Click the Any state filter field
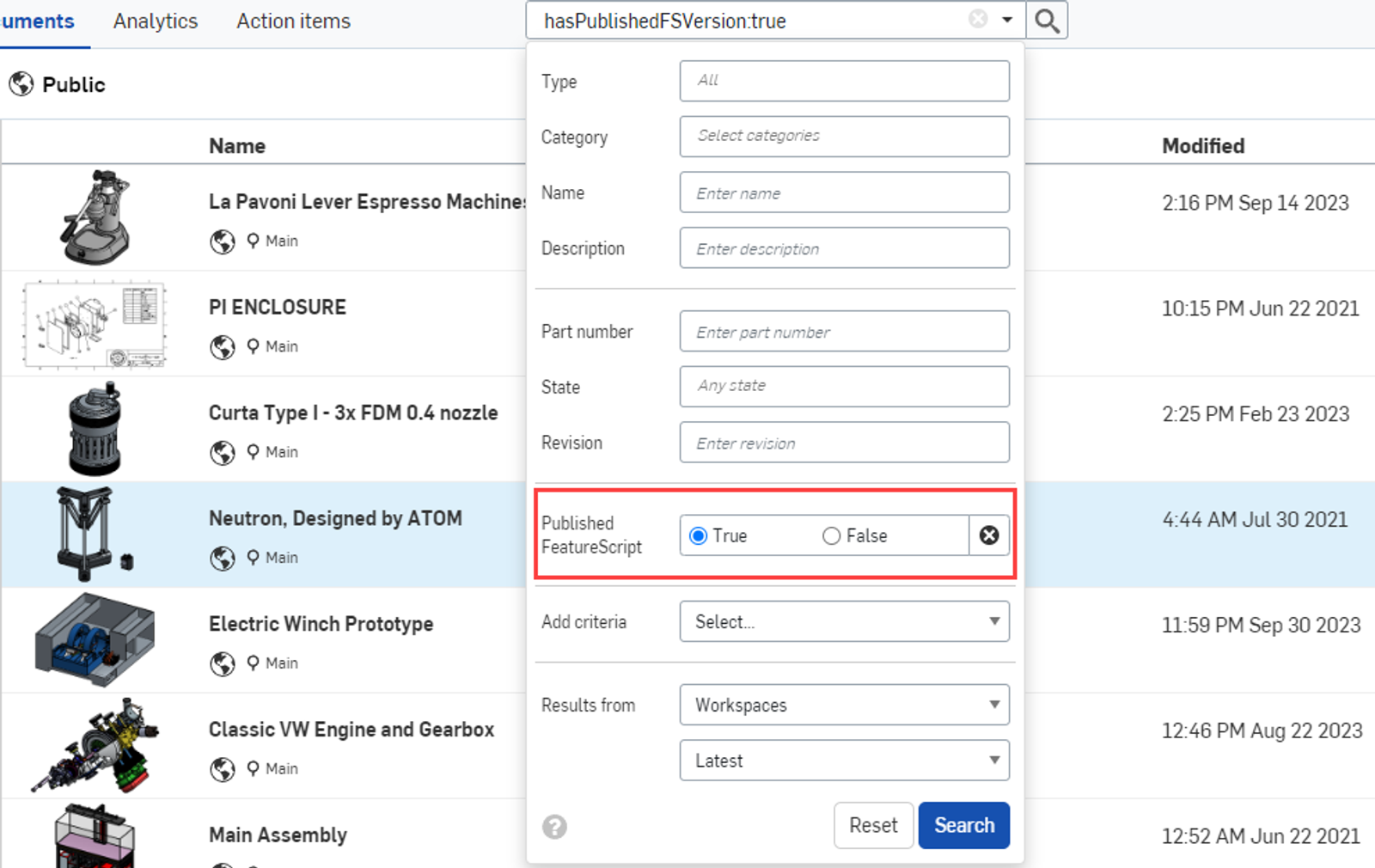Image resolution: width=1375 pixels, height=868 pixels. pos(844,386)
